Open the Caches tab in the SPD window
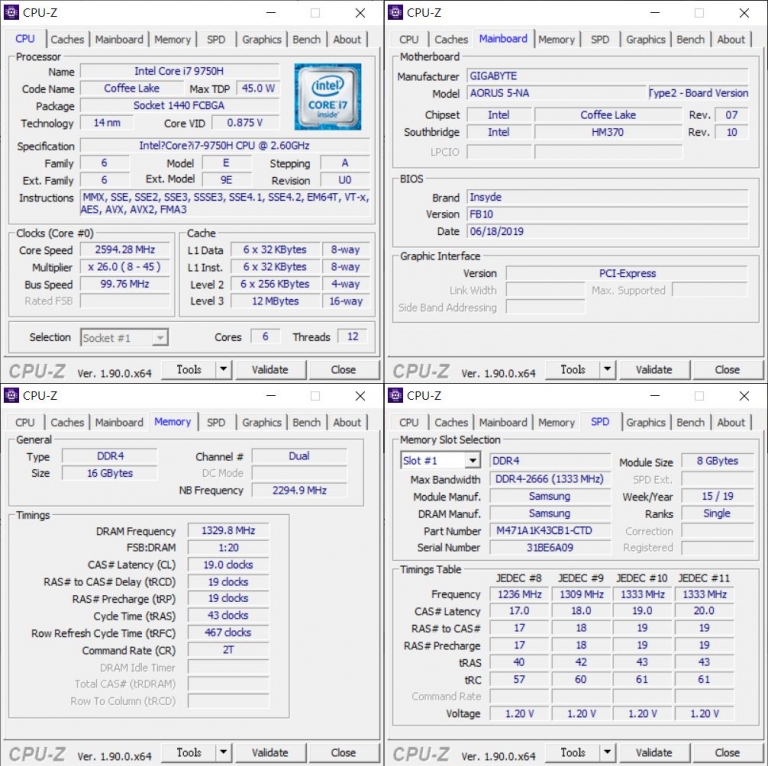 point(452,422)
